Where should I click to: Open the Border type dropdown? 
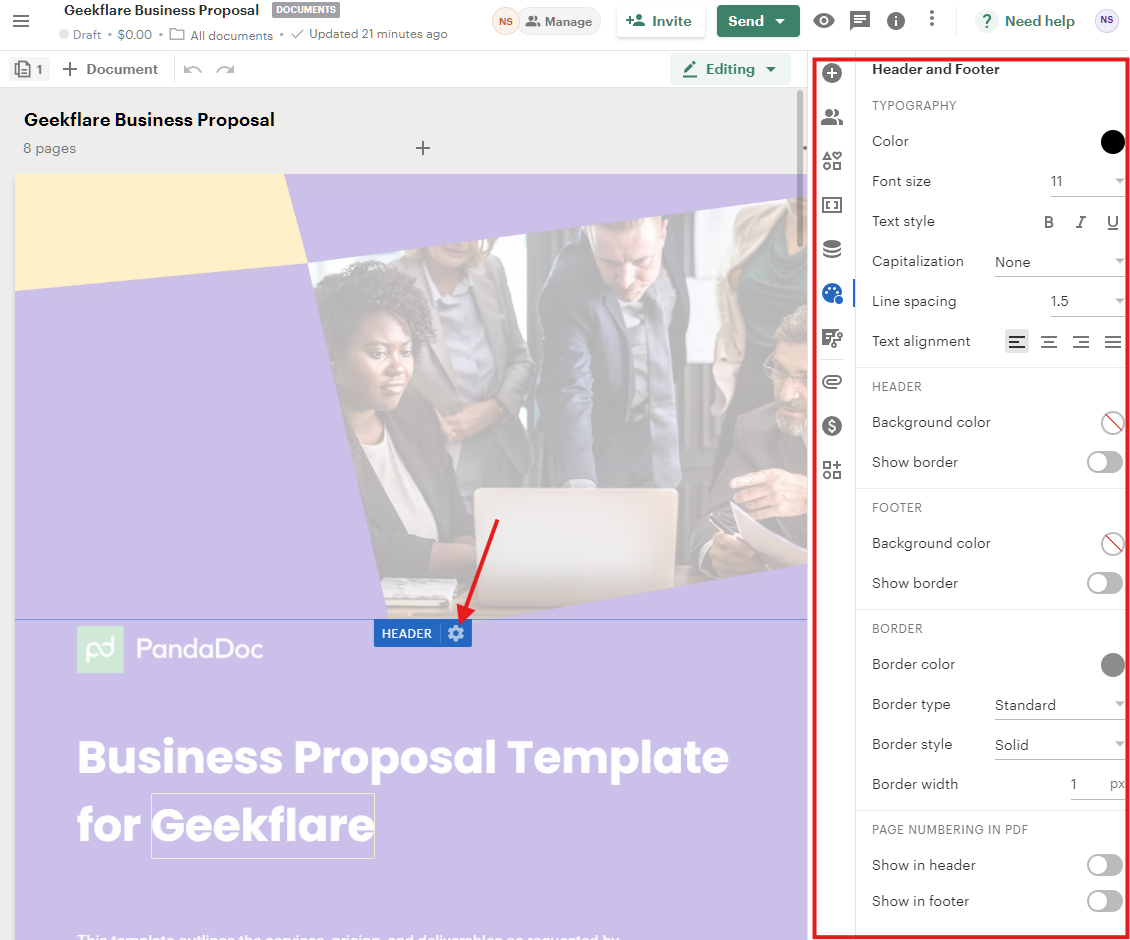pos(1059,705)
